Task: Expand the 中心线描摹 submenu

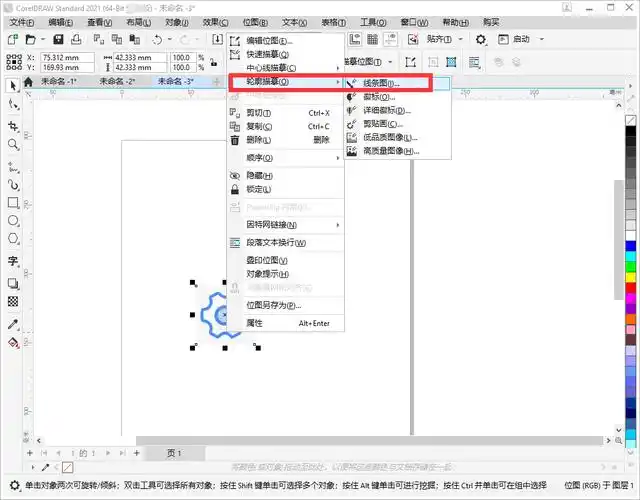Action: tap(286, 68)
